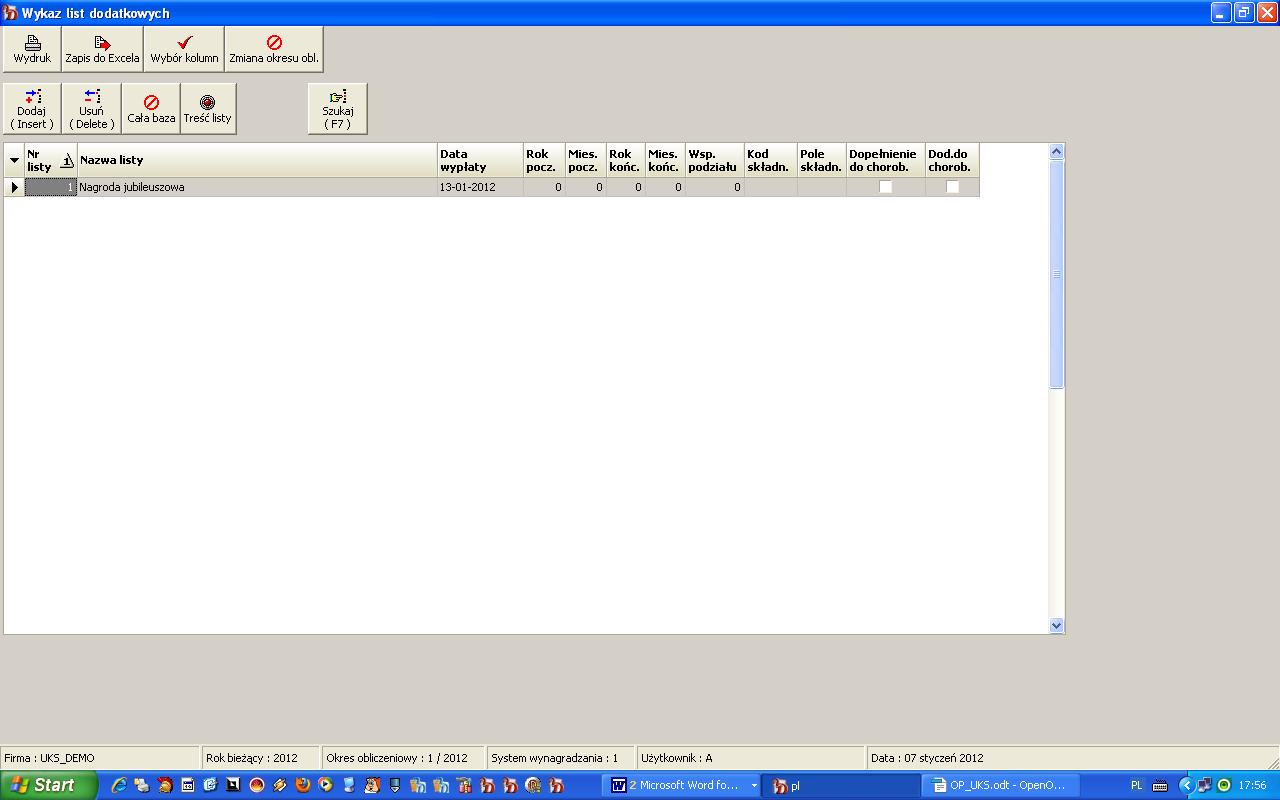This screenshot has width=1280, height=800.
Task: Click Zmiana okresu obl. button
Action: click(274, 49)
